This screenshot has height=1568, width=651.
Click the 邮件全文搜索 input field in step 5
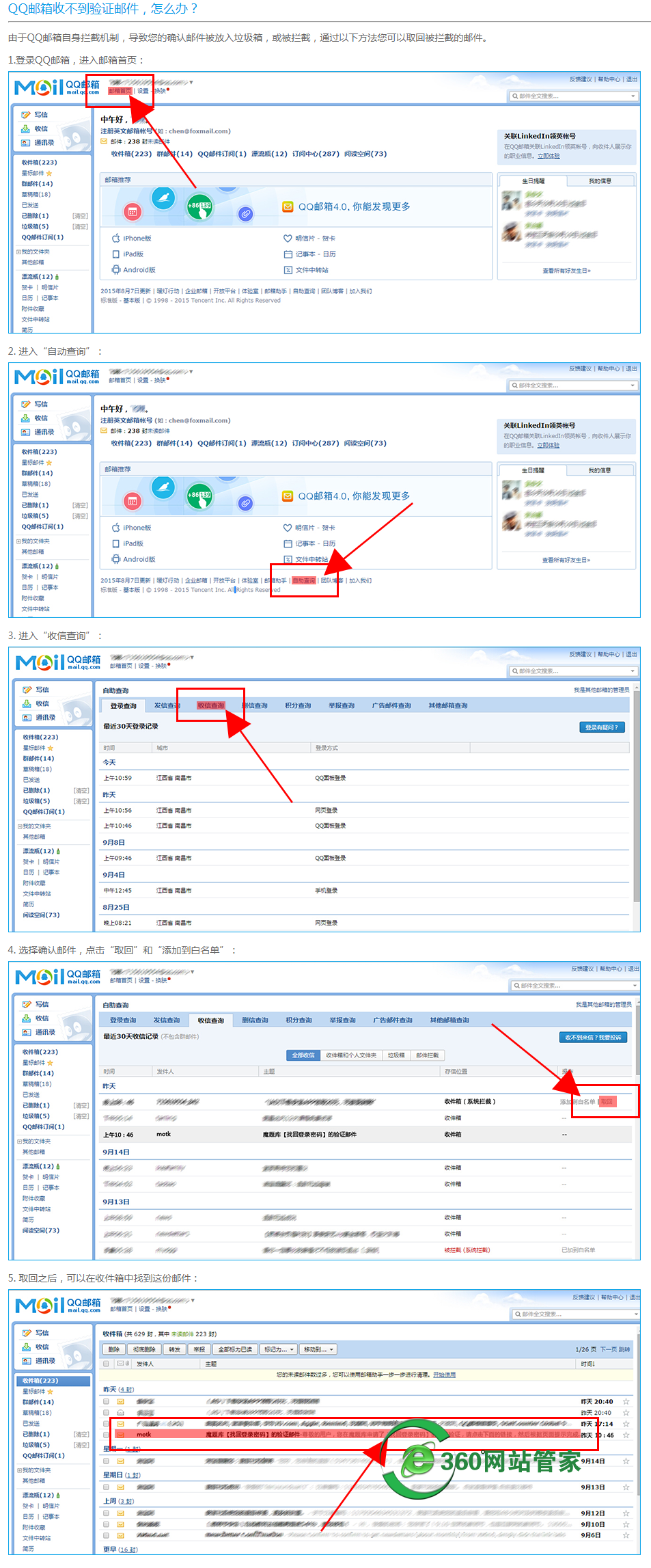(x=575, y=1314)
